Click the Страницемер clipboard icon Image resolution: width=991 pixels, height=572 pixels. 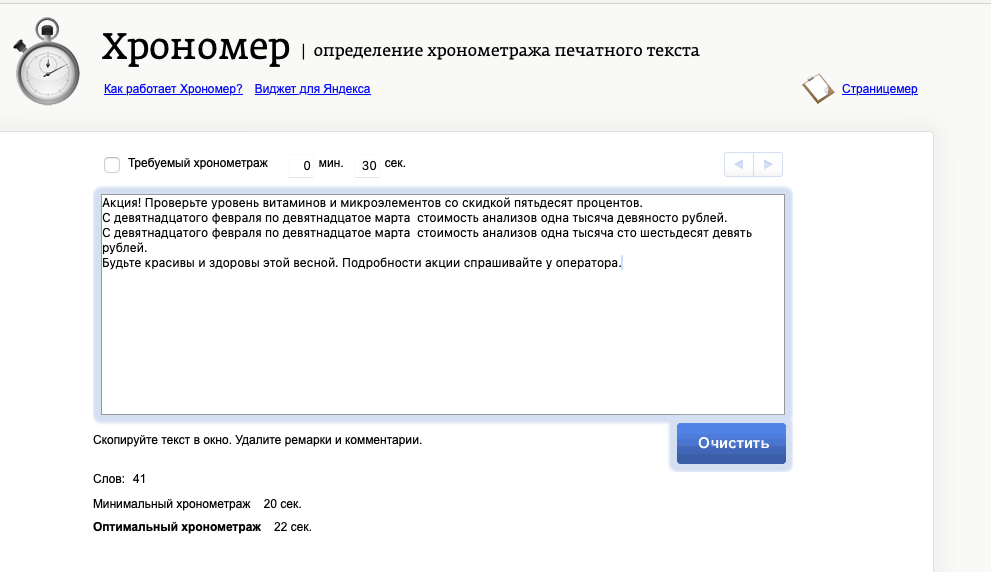tap(818, 88)
